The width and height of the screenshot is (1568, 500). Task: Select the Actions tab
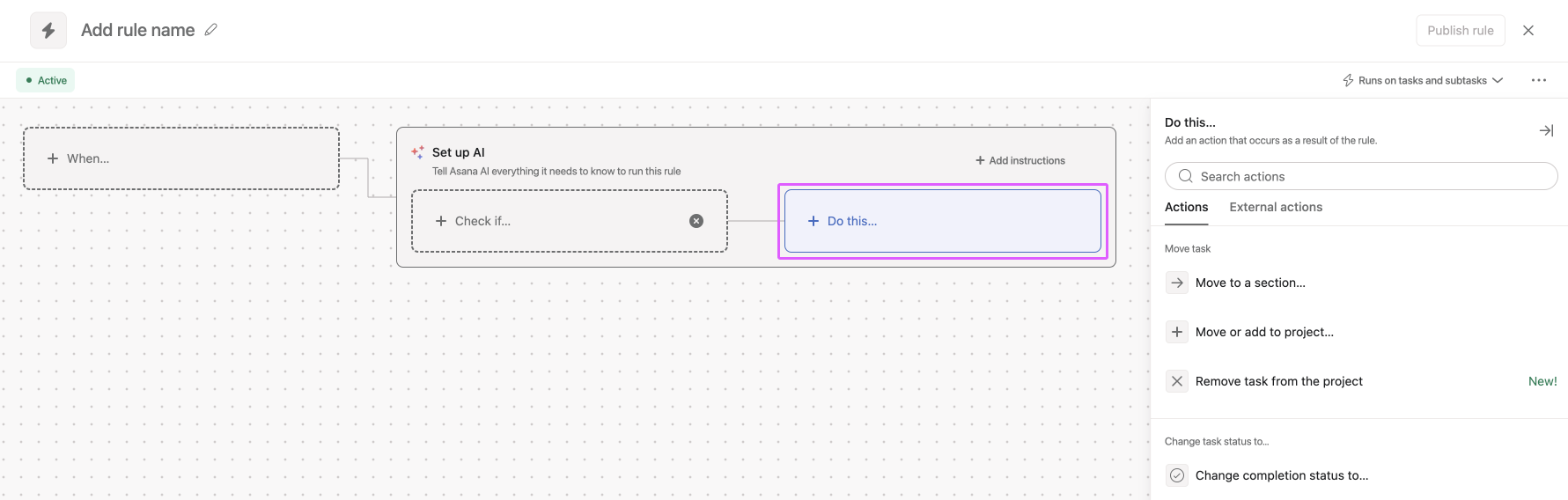(x=1186, y=207)
